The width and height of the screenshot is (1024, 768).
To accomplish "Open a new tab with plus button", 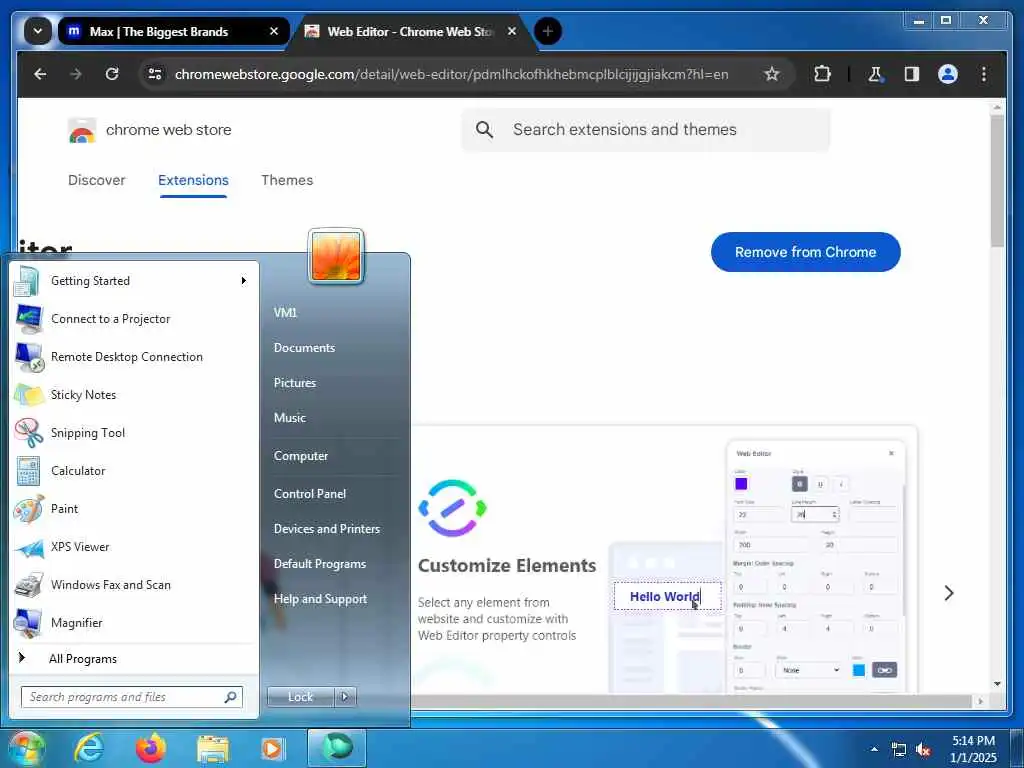I will click(548, 31).
